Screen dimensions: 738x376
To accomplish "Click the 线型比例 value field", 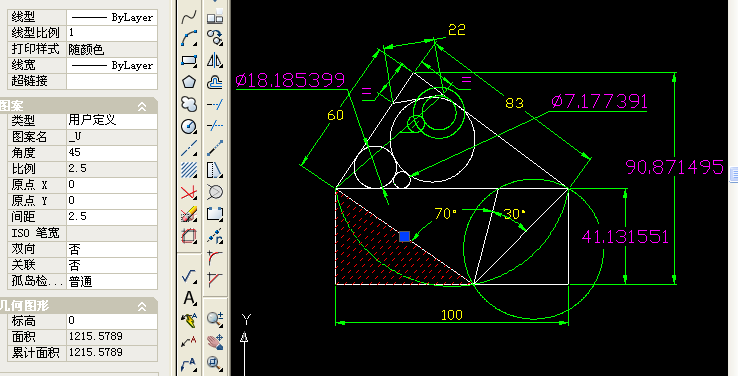I will pyautogui.click(x=112, y=33).
